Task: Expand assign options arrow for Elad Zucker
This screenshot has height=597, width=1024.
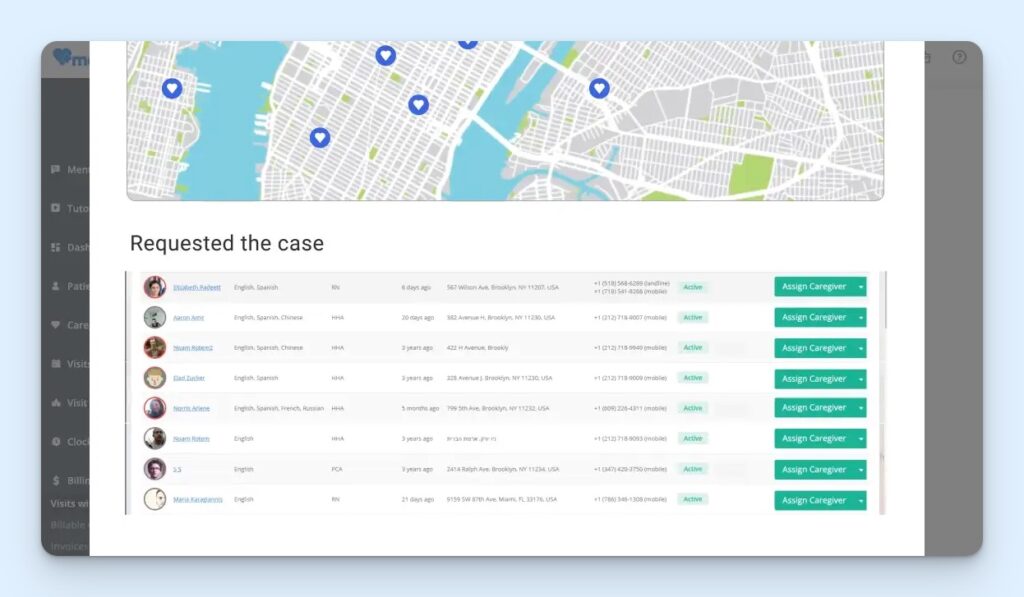Action: 861,379
